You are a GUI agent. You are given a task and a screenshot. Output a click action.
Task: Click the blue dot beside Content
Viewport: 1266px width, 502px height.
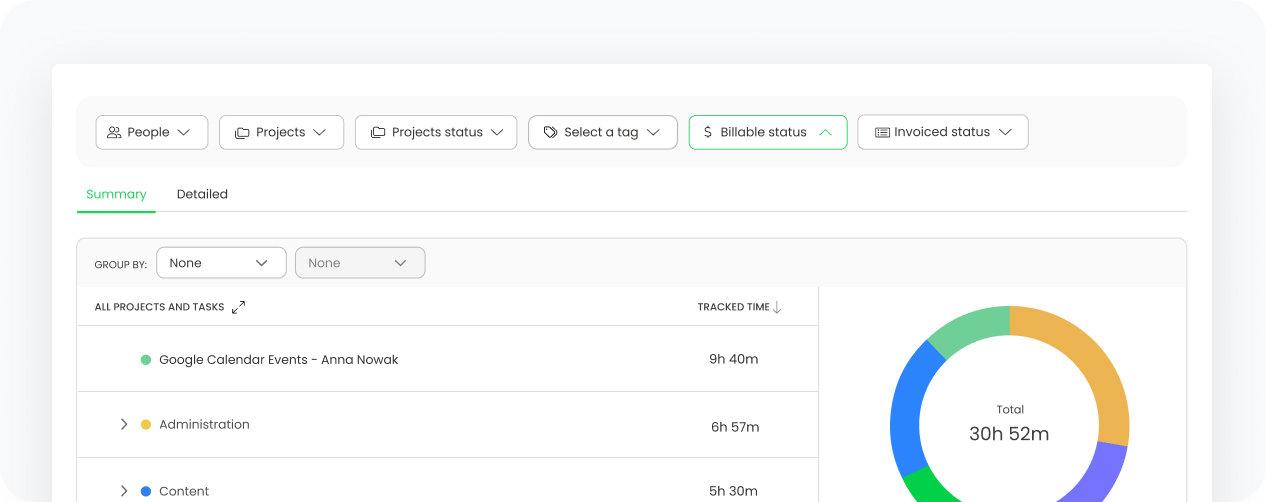(146, 491)
